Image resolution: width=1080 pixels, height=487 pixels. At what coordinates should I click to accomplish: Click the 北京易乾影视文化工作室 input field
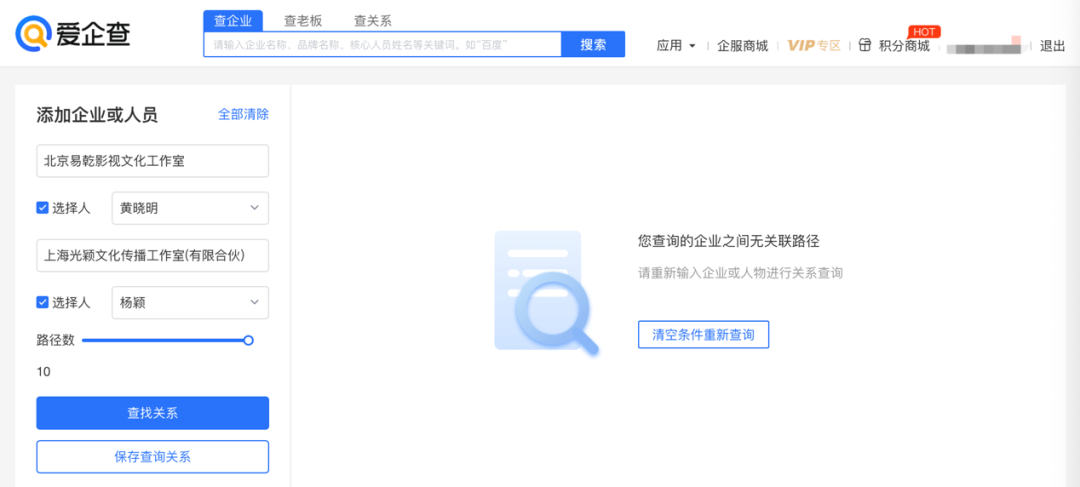click(152, 161)
